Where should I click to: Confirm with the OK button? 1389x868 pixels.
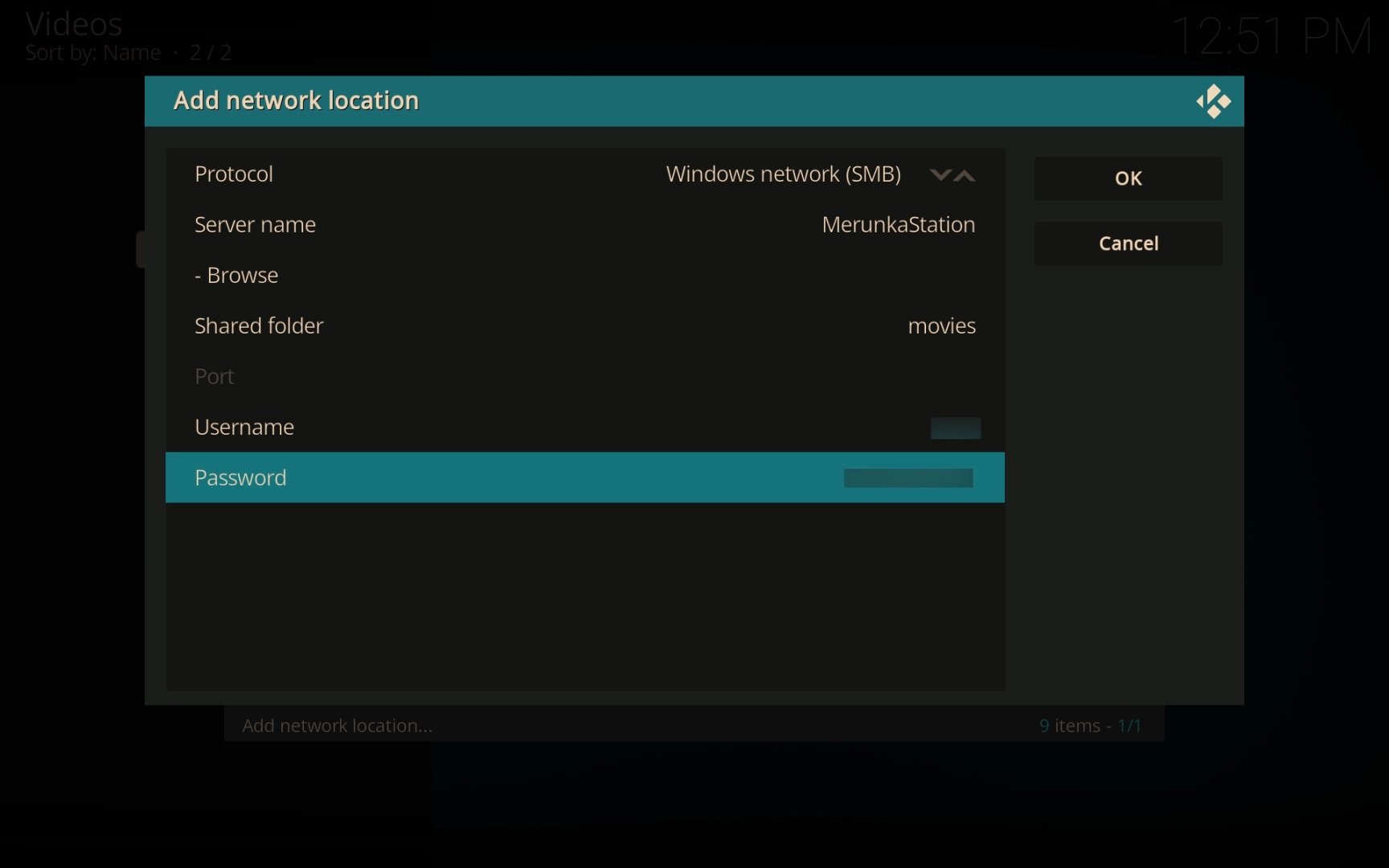[x=1129, y=178]
